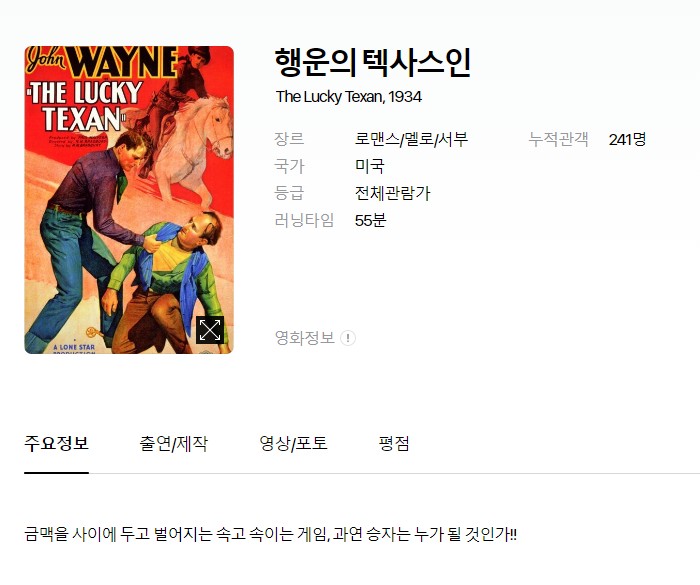This screenshot has width=700, height=585.
Task: Click the expand poster fullscreen icon
Action: point(210,330)
